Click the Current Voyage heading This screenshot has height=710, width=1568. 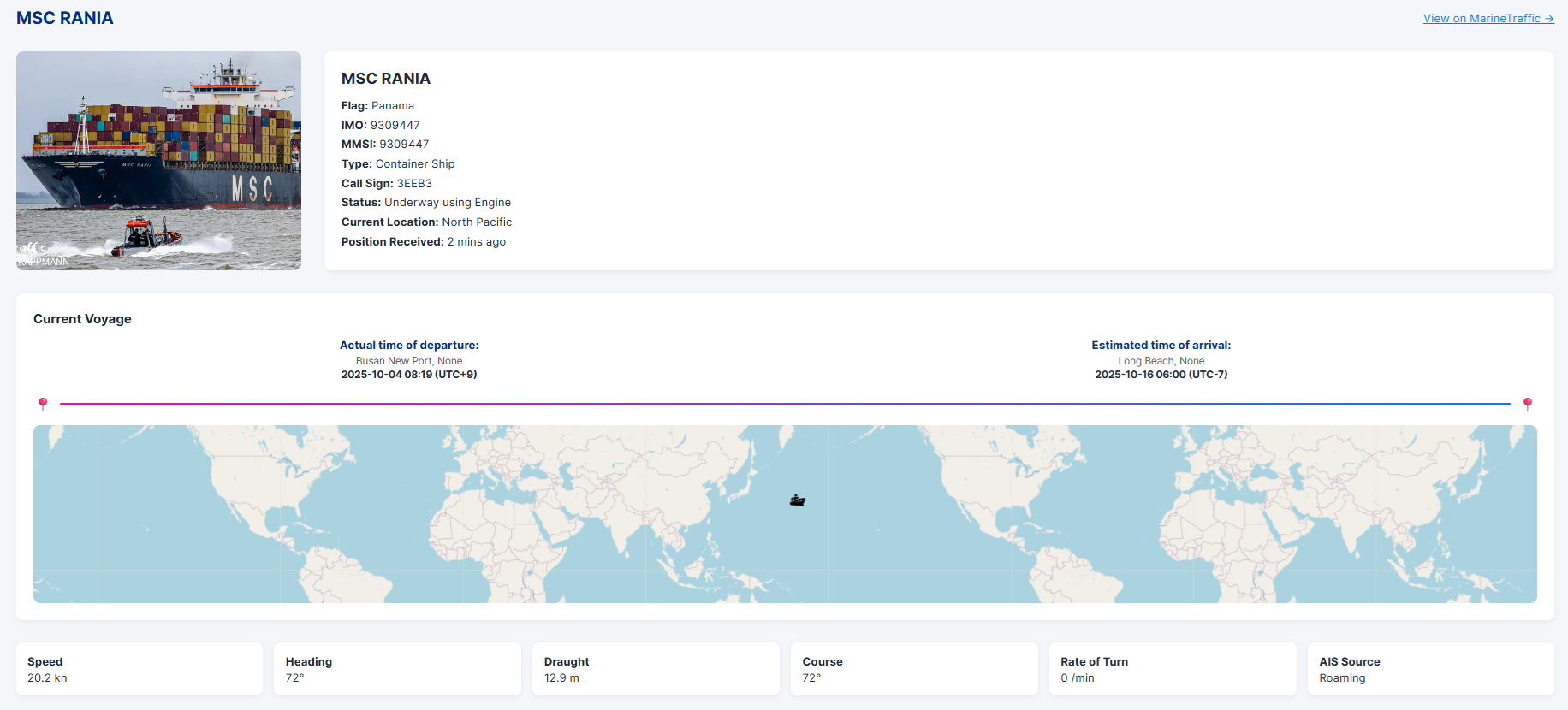coord(82,319)
